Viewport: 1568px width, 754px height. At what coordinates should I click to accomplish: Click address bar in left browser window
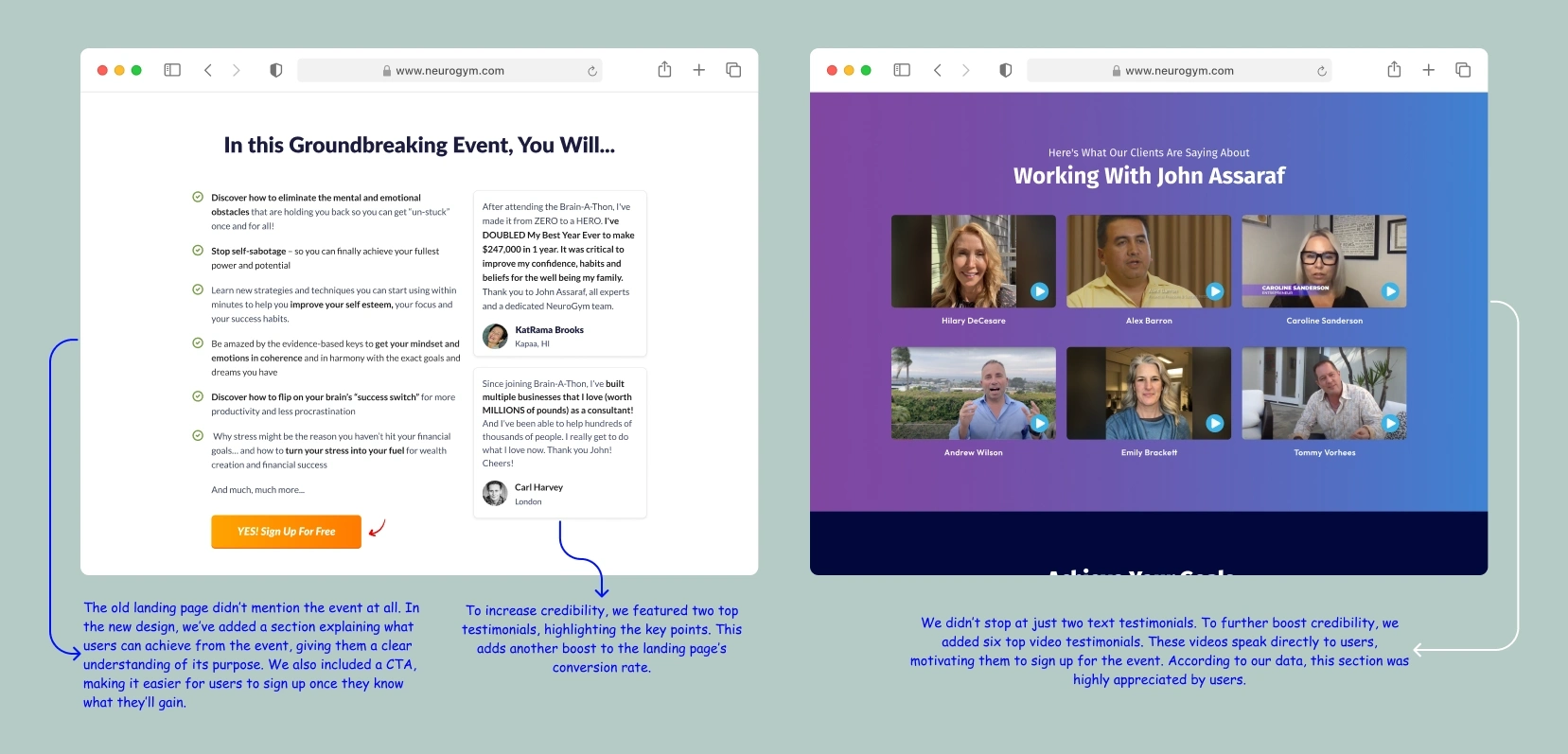point(449,71)
